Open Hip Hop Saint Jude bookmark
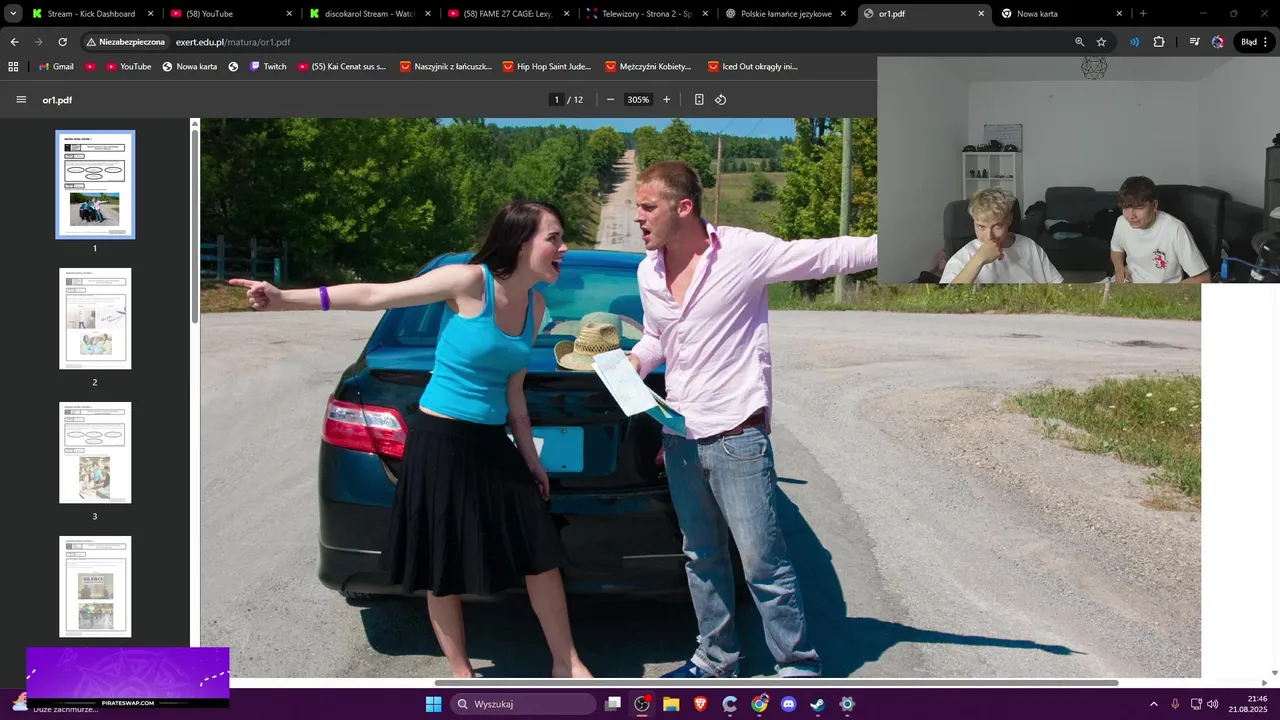This screenshot has height=720, width=1280. pos(547,67)
